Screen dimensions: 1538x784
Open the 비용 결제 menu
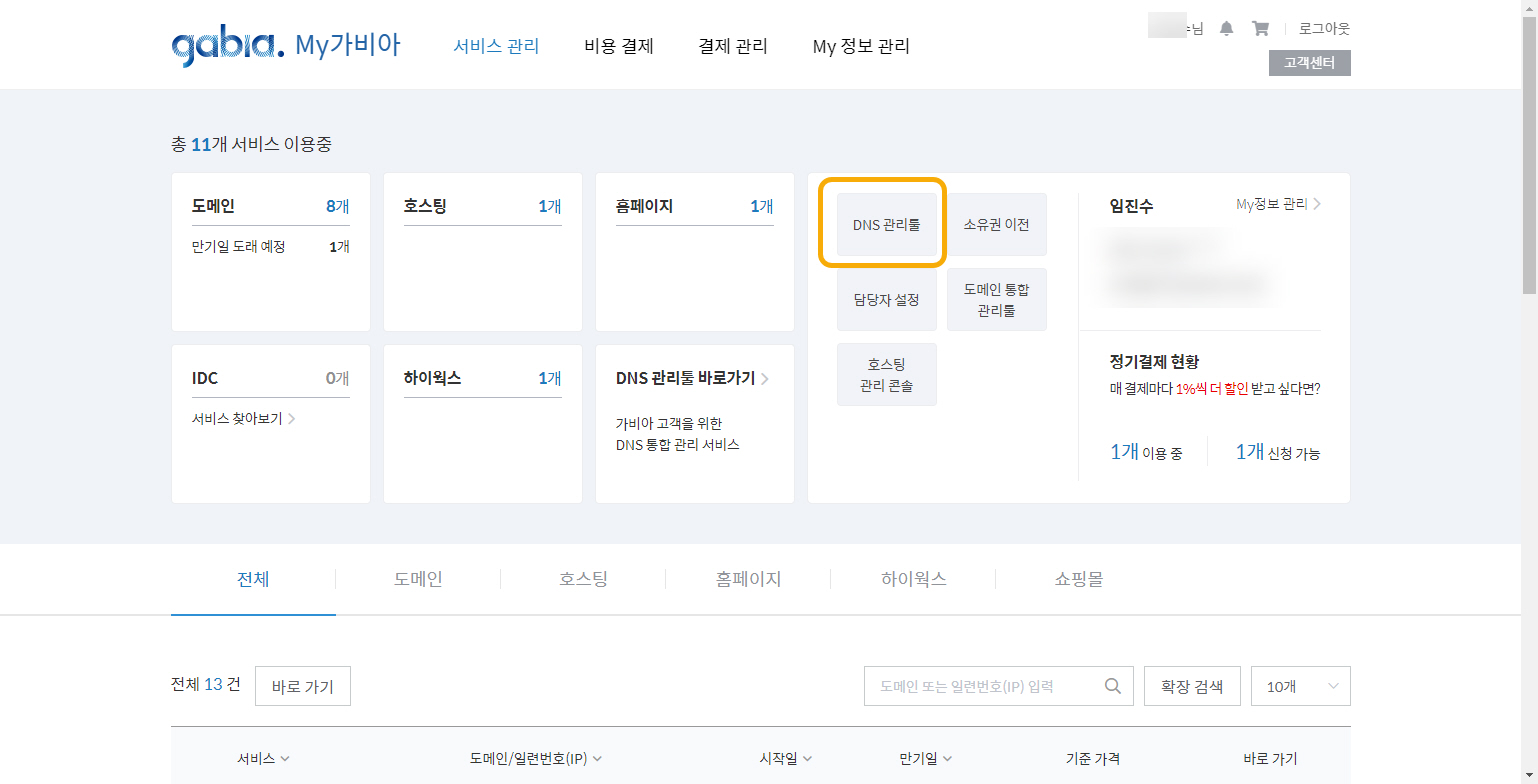pos(619,46)
